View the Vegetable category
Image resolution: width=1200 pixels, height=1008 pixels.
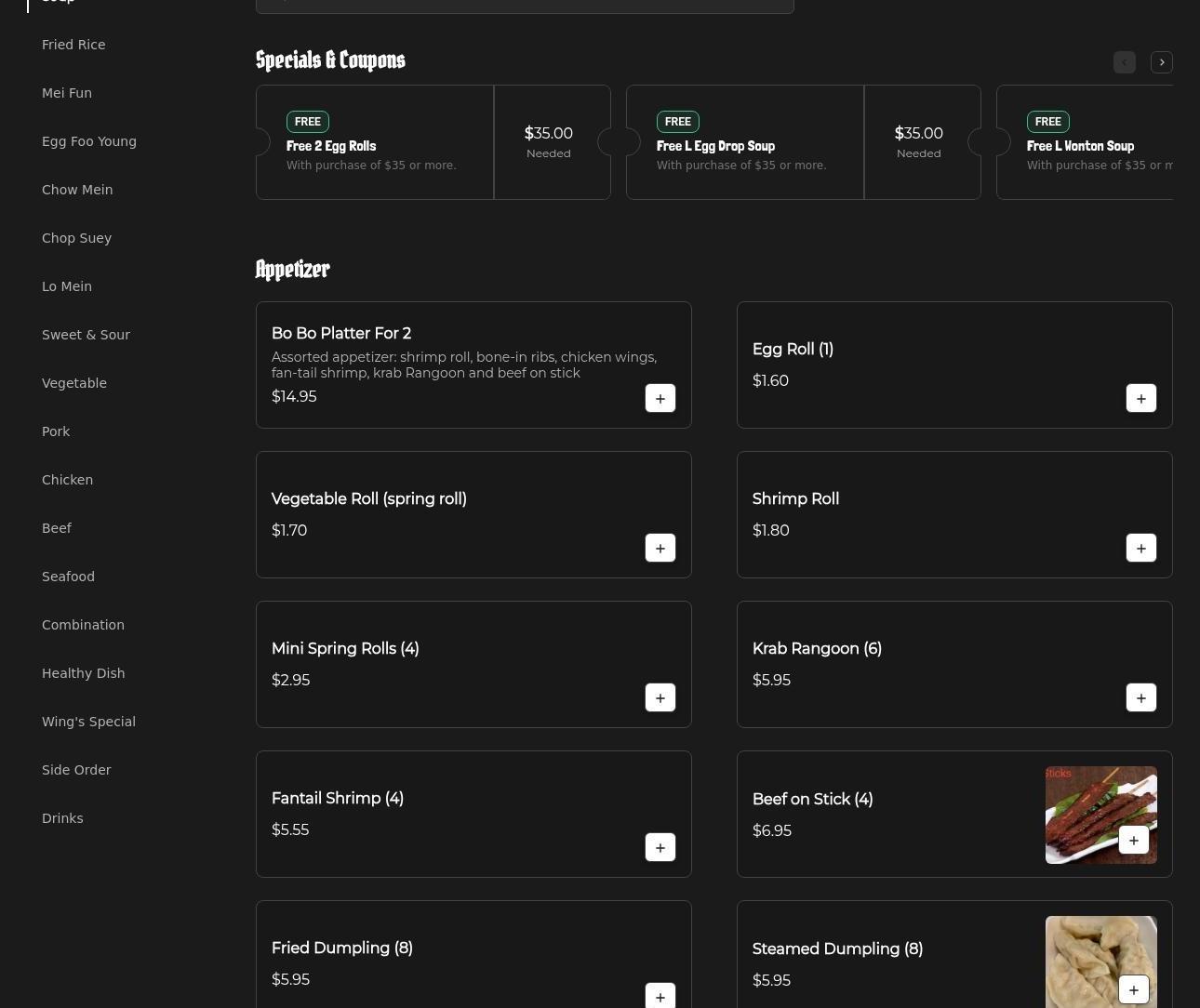point(74,383)
